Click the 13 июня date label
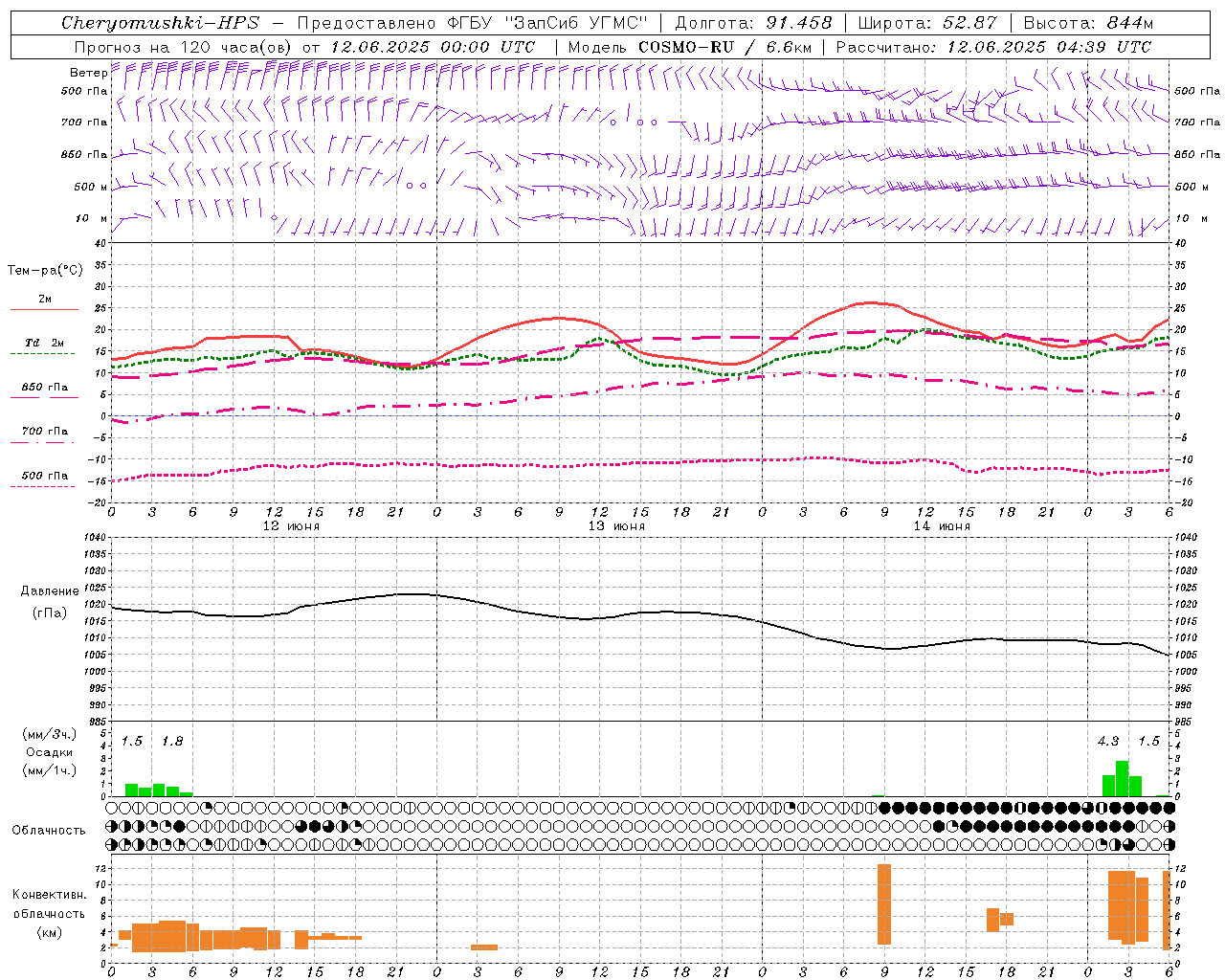Screen dimensions: 1225x980 tap(616, 526)
